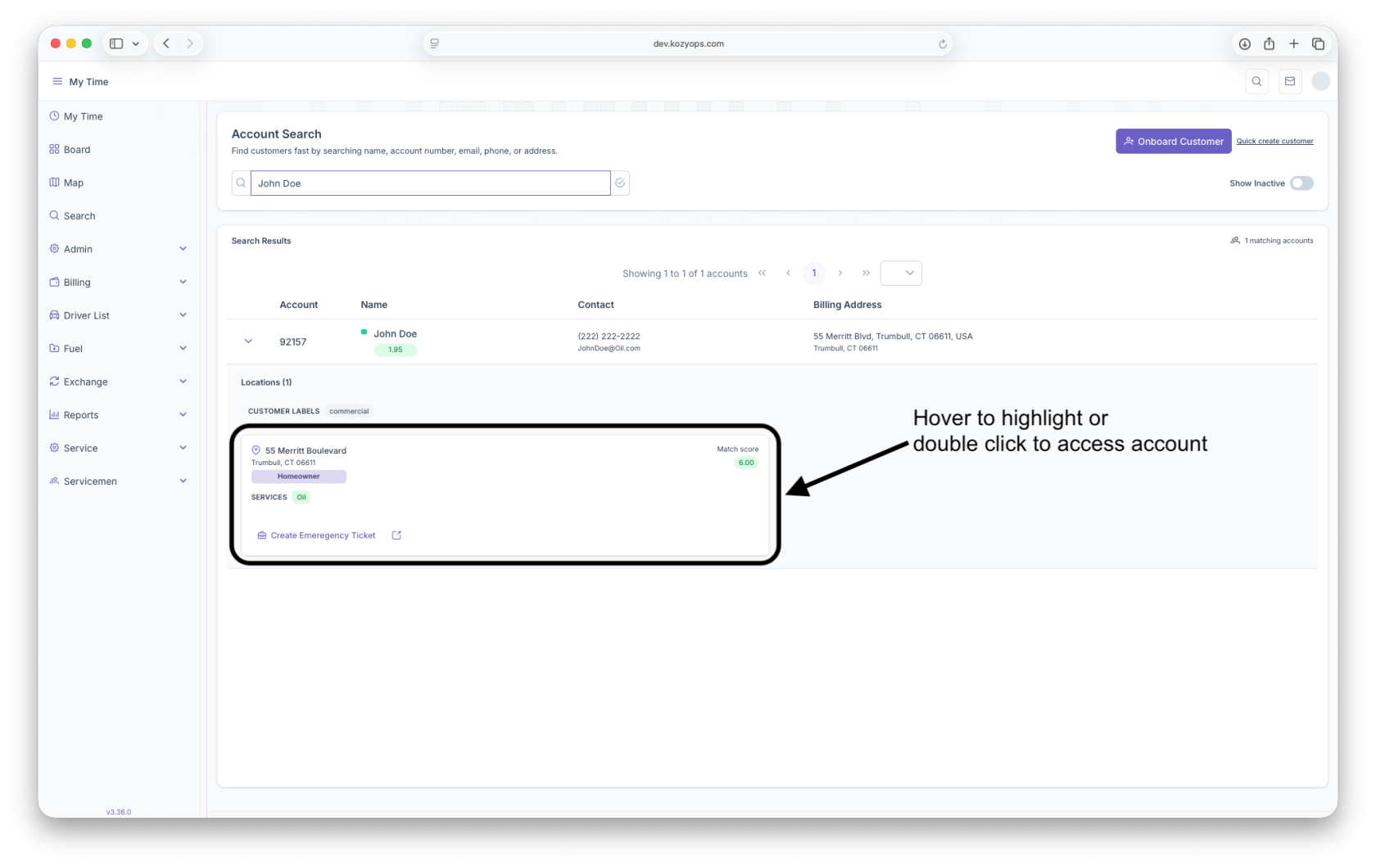Screen dimensions: 1376x868
Task: Open external link icon beside Create Emergency Ticket
Action: pos(396,536)
